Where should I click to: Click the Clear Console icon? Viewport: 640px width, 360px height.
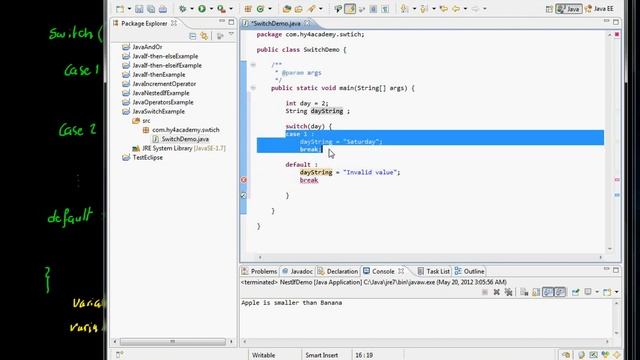(x=524, y=292)
